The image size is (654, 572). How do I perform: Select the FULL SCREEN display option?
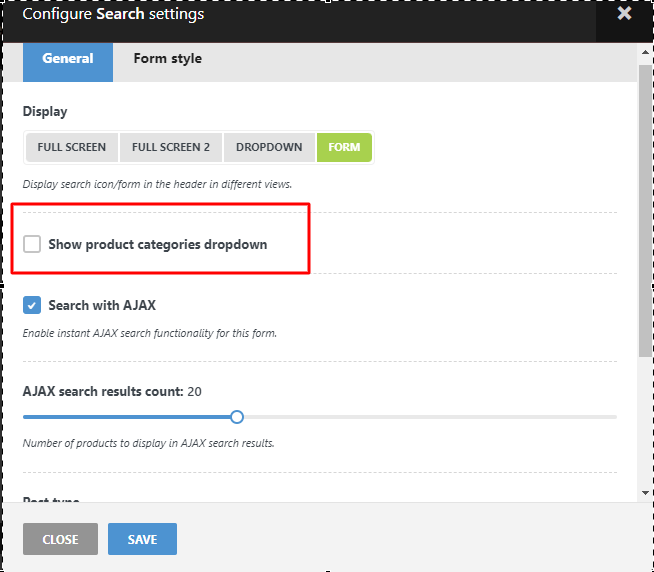(72, 147)
